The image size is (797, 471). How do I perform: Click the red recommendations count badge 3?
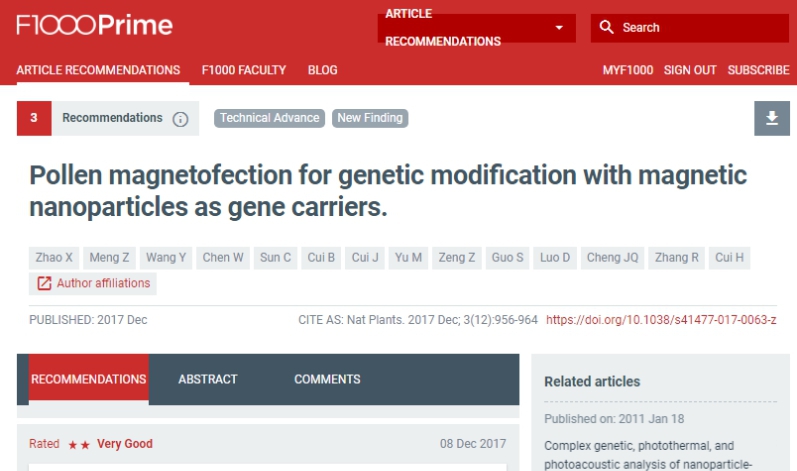coord(34,118)
